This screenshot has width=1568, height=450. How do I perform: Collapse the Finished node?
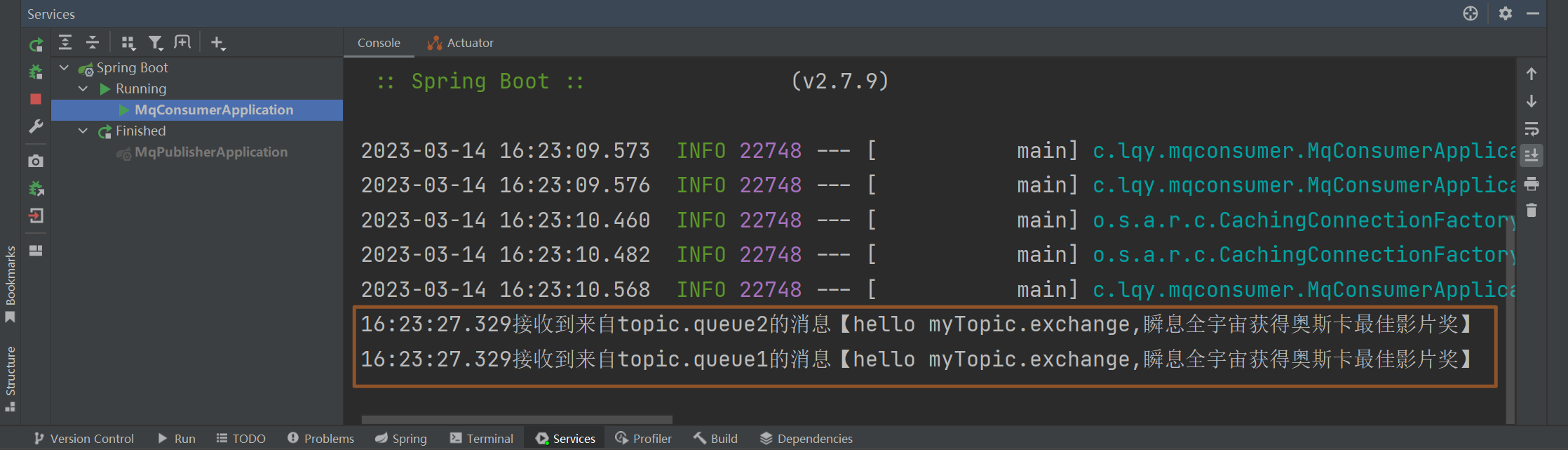[83, 131]
